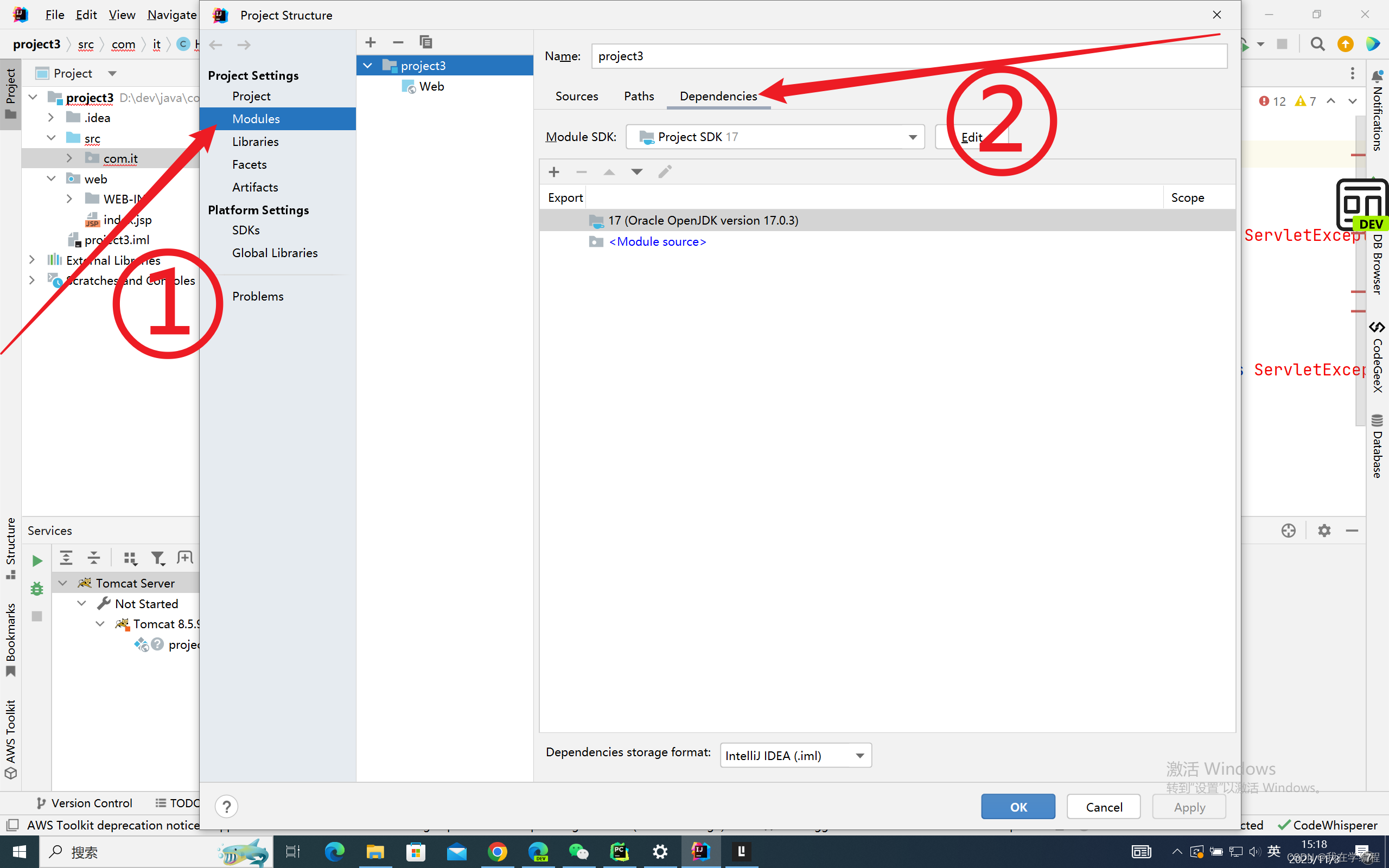Click the add module plus icon

tap(370, 42)
